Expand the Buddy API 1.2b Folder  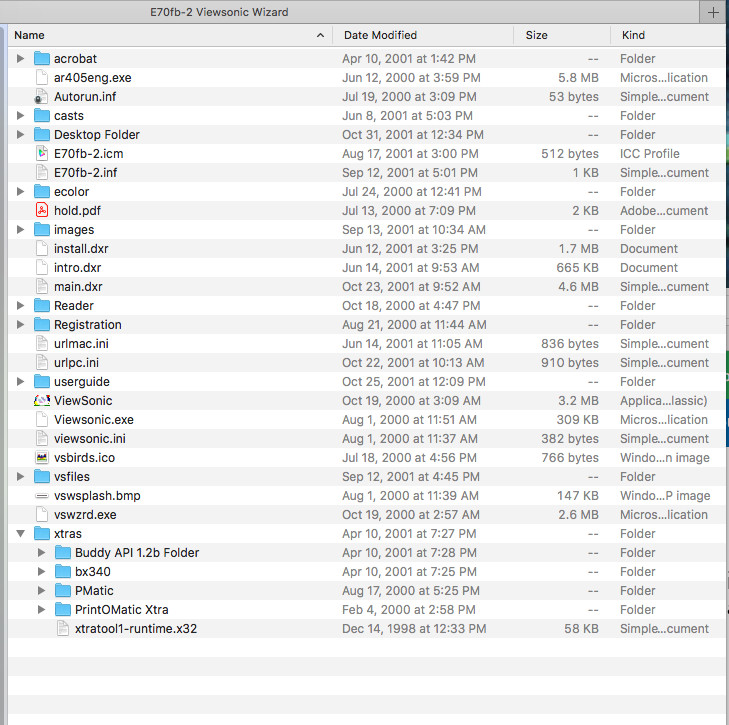click(41, 552)
